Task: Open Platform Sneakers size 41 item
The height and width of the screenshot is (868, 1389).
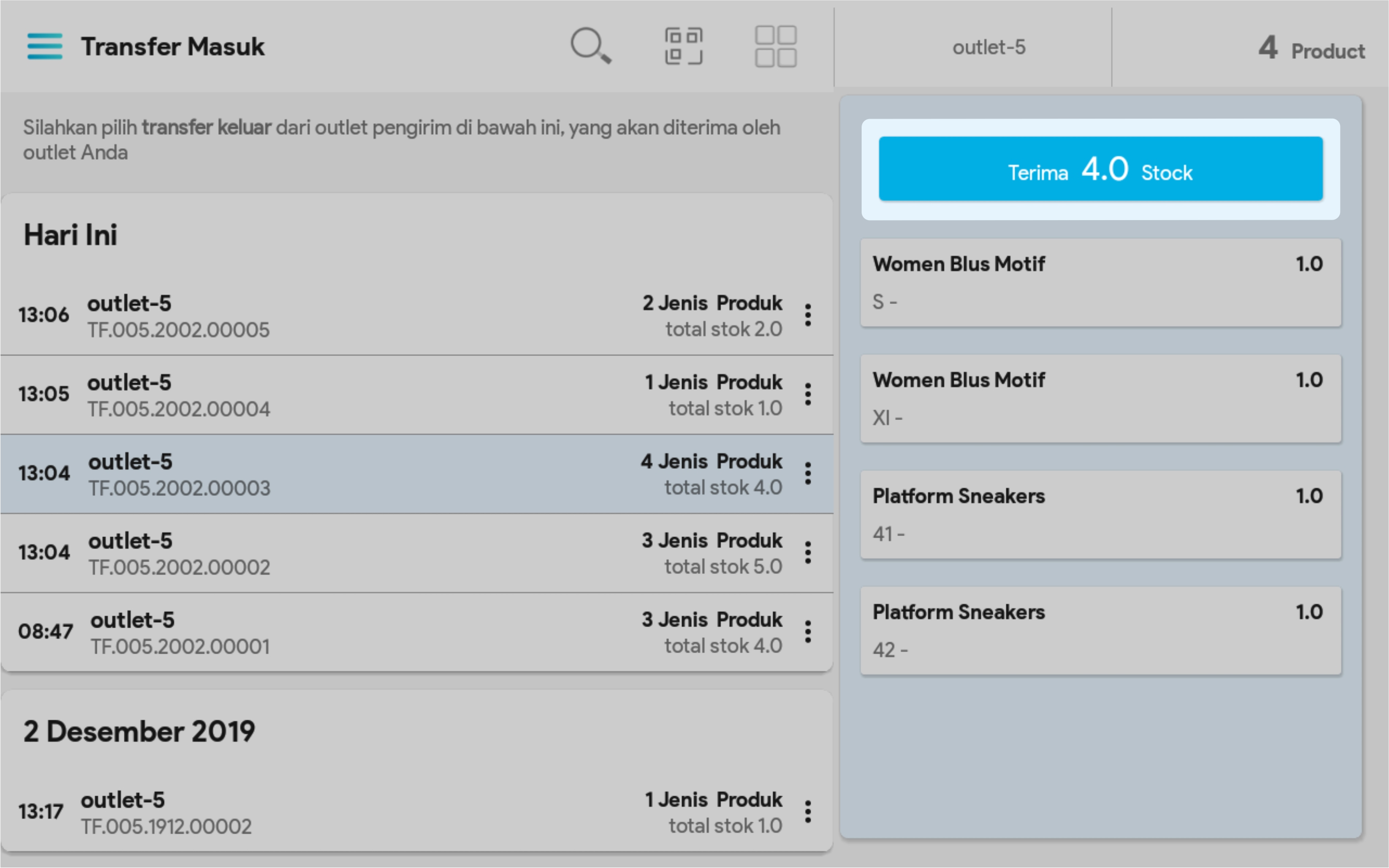Action: (x=1100, y=514)
